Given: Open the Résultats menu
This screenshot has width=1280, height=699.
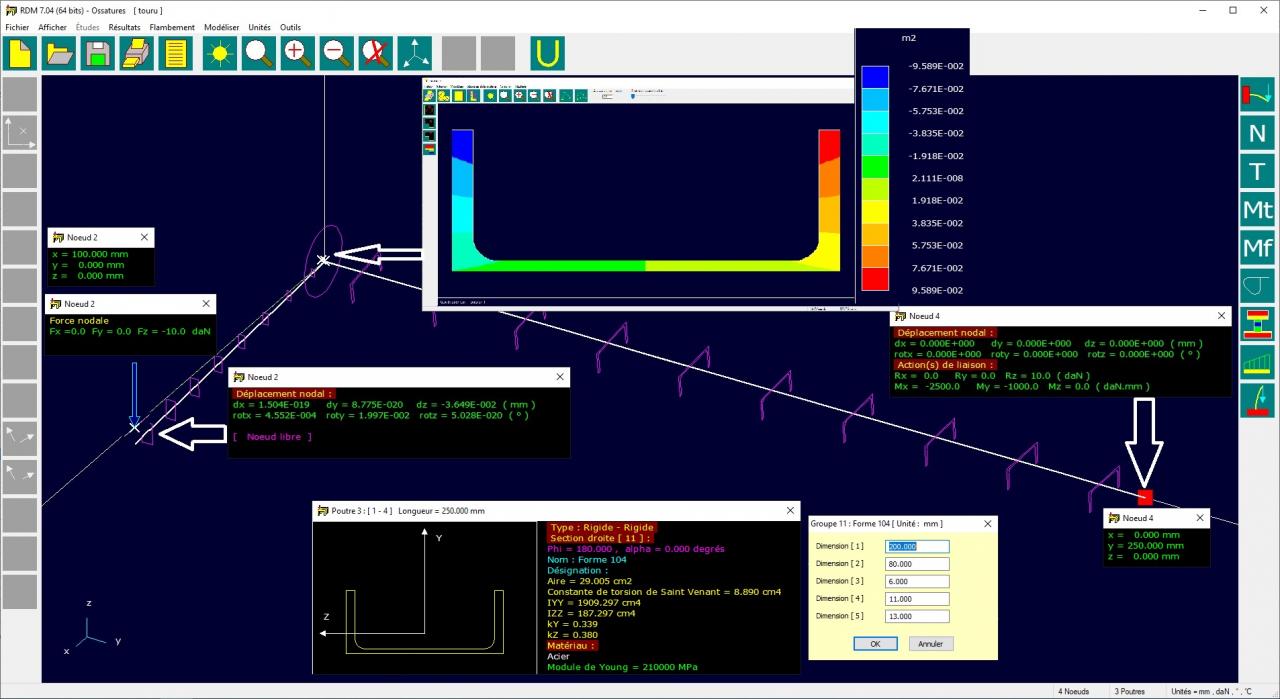Looking at the screenshot, I should click(124, 27).
